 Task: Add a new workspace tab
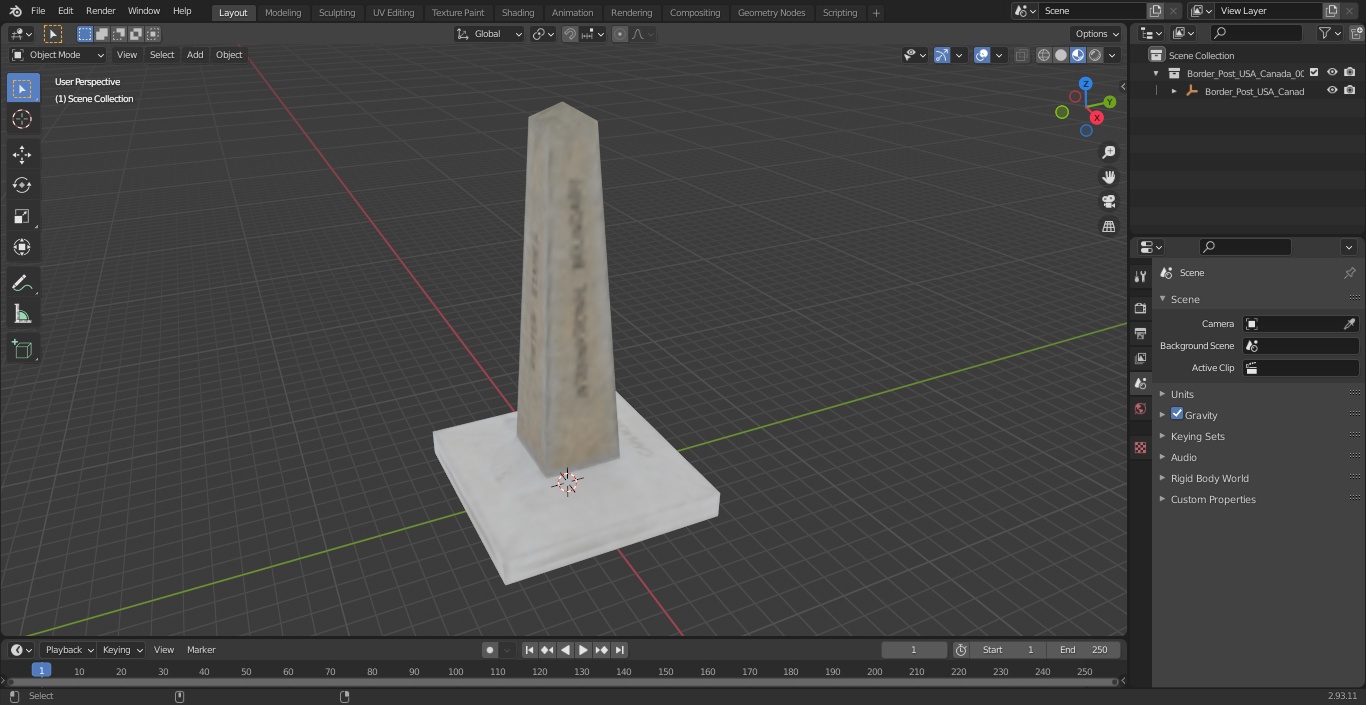pyautogui.click(x=876, y=13)
